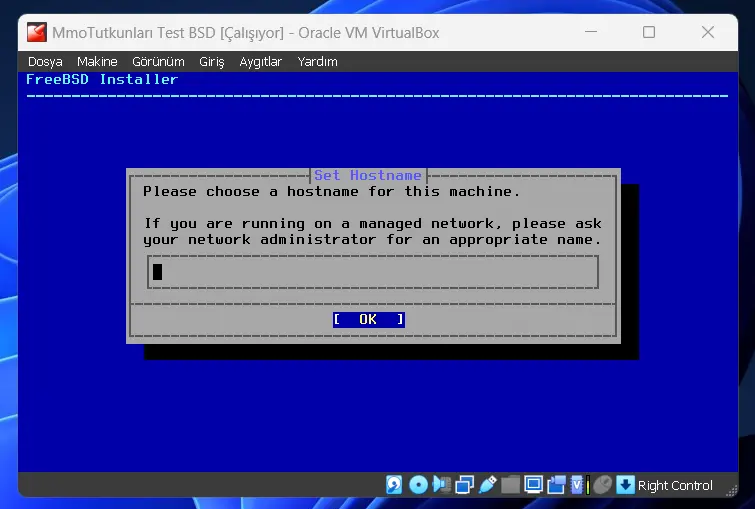This screenshot has height=509, width=755.
Task: Click the USB devices status icon
Action: [487, 484]
